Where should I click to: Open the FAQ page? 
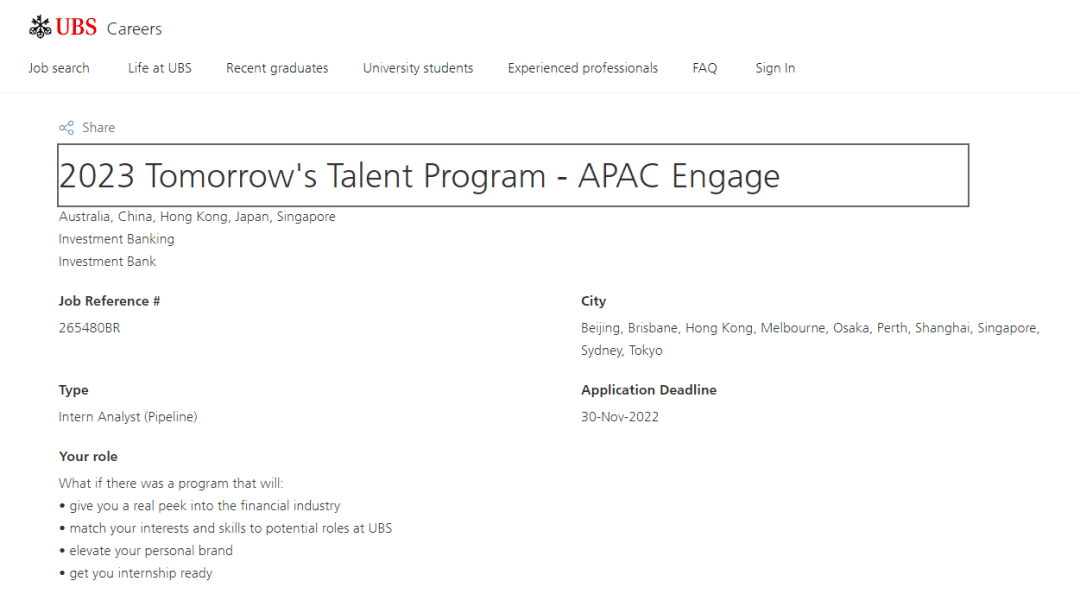(x=705, y=68)
